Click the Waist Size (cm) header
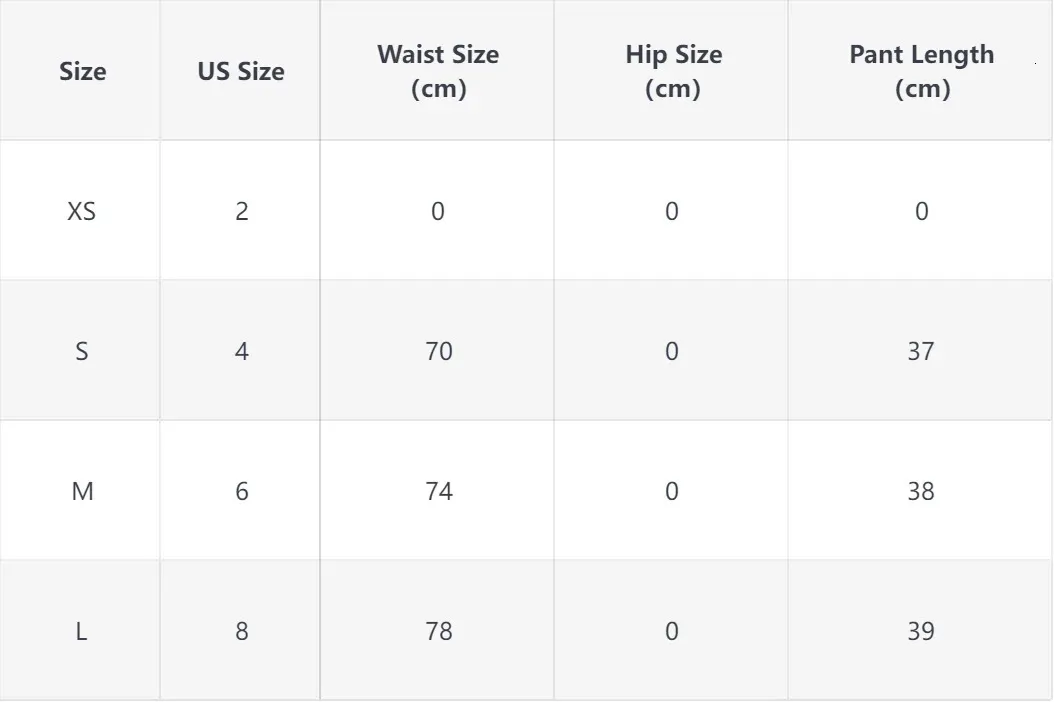The height and width of the screenshot is (702, 1054). coord(438,71)
